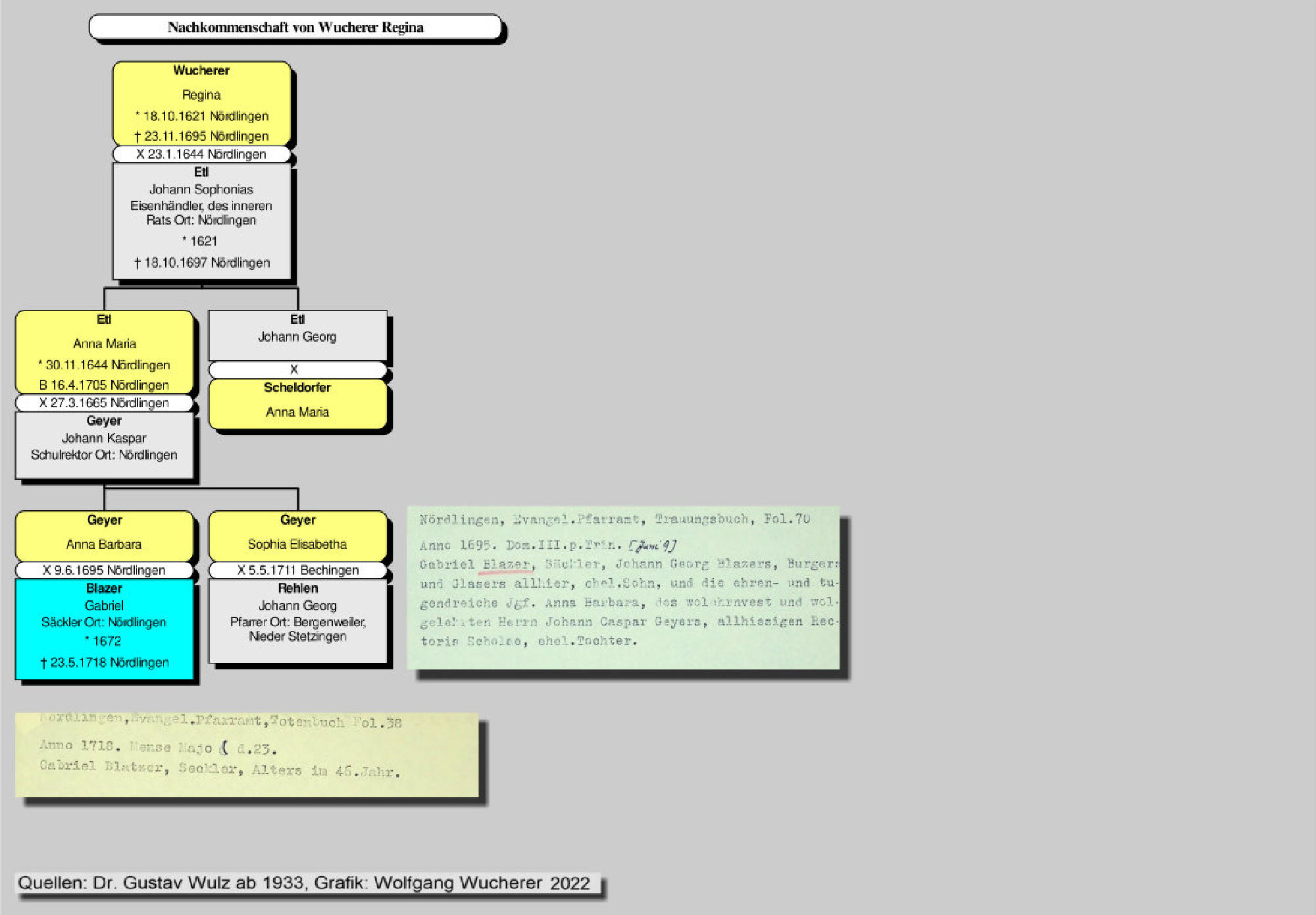Click the marriage label X 23.1.1644 Nördlingen
The width and height of the screenshot is (1316, 915).
point(201,154)
